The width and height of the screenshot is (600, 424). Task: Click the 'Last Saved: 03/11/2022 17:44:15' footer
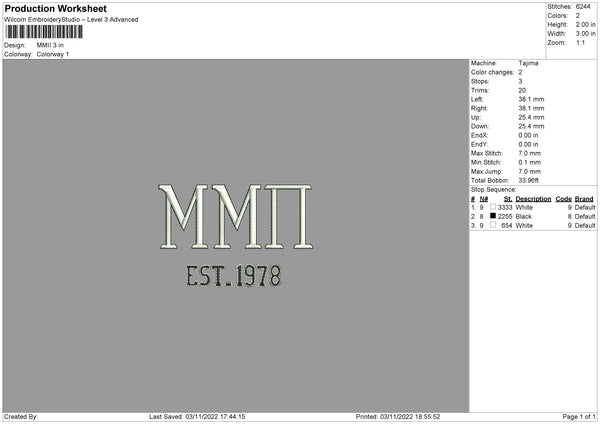197,417
